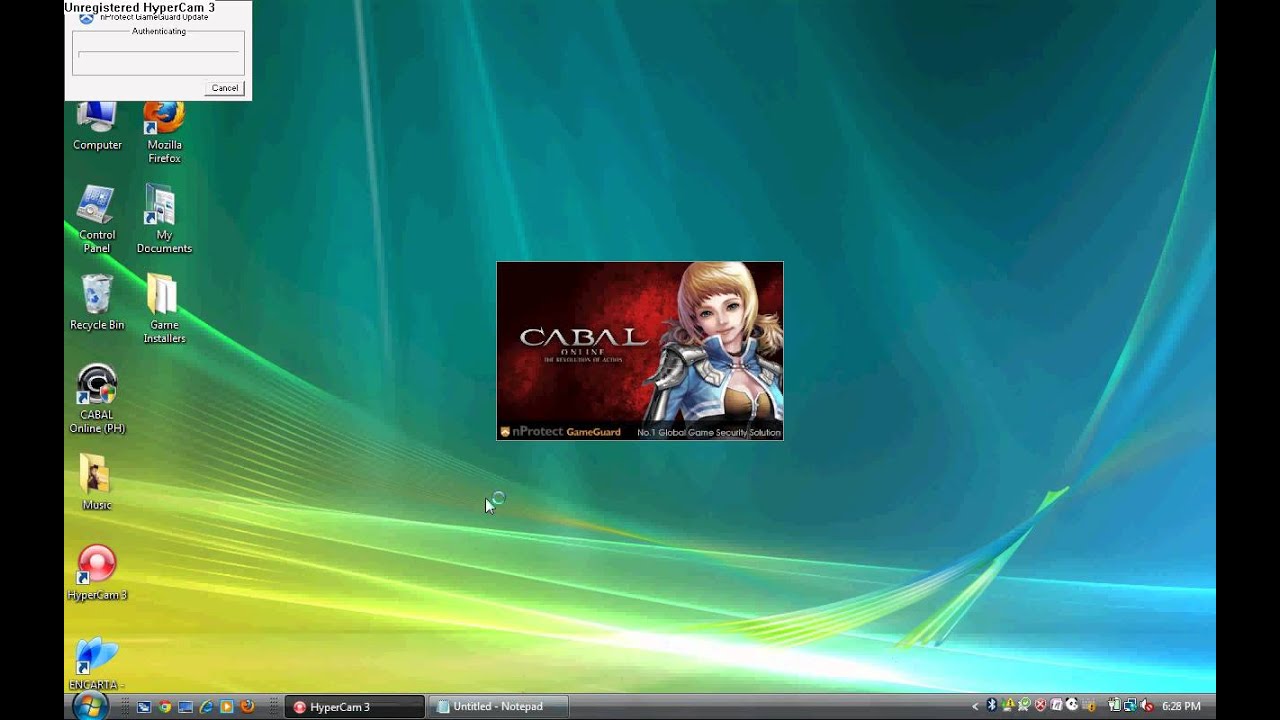This screenshot has height=720, width=1280.
Task: Launch Mozilla Firefox from the desktop
Action: point(164,133)
